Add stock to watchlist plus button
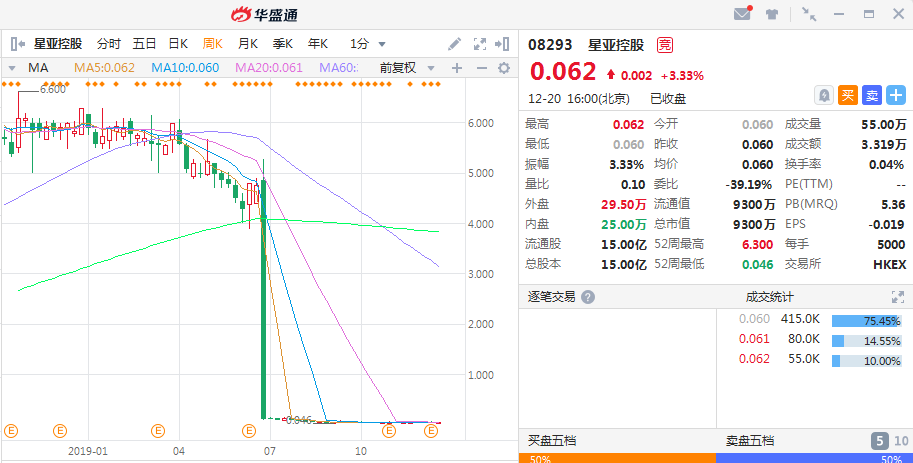913x463 pixels. pyautogui.click(x=896, y=96)
